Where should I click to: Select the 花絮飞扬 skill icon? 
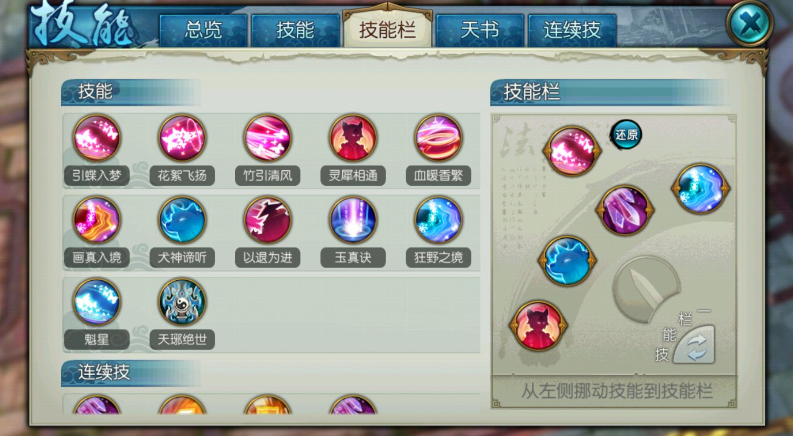click(x=182, y=138)
